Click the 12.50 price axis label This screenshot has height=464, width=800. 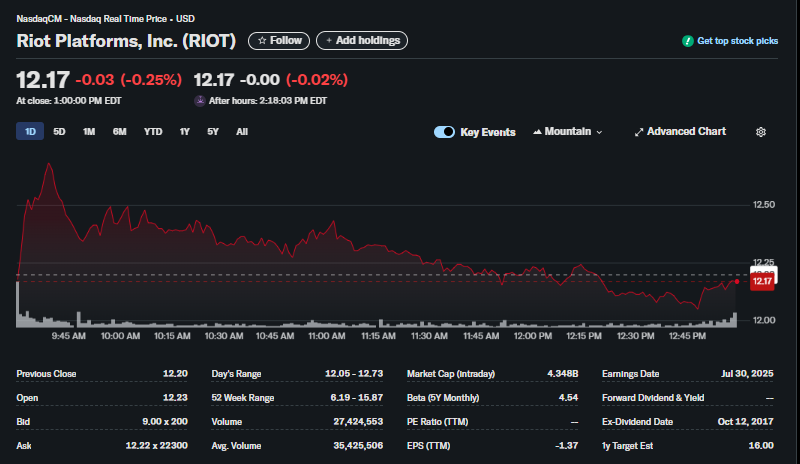coord(764,205)
